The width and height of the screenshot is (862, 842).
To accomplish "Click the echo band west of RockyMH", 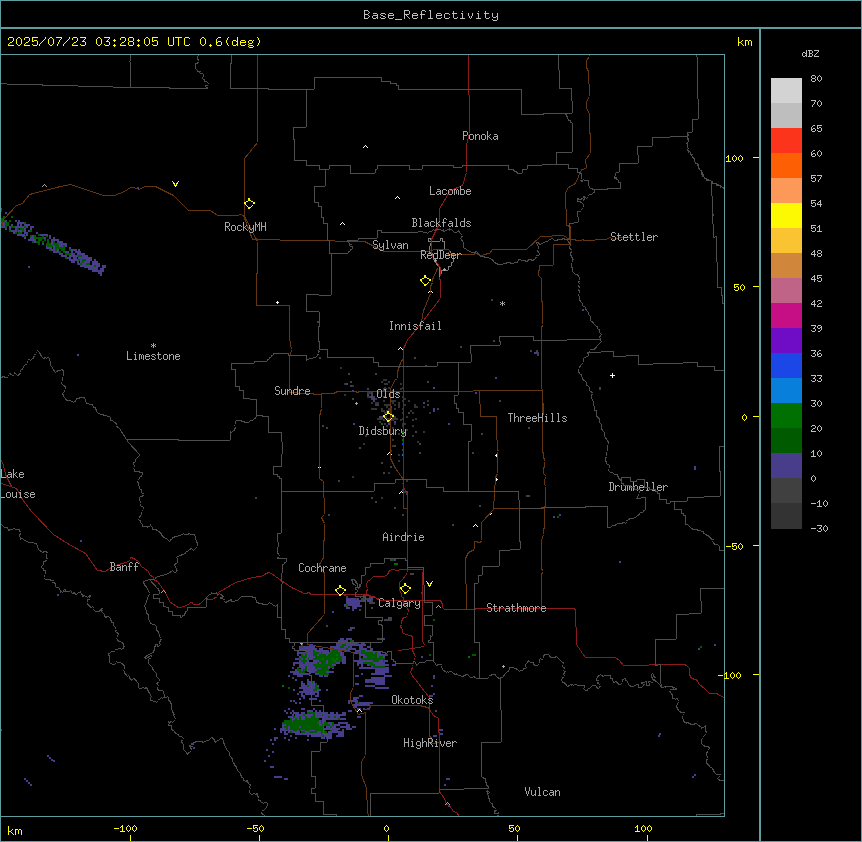I will coord(53,244).
